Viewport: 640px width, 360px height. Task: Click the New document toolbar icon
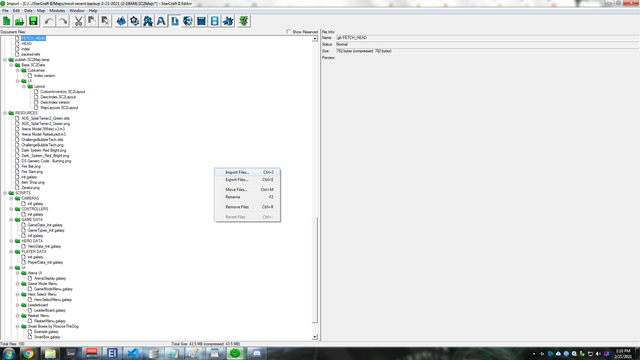point(7,21)
